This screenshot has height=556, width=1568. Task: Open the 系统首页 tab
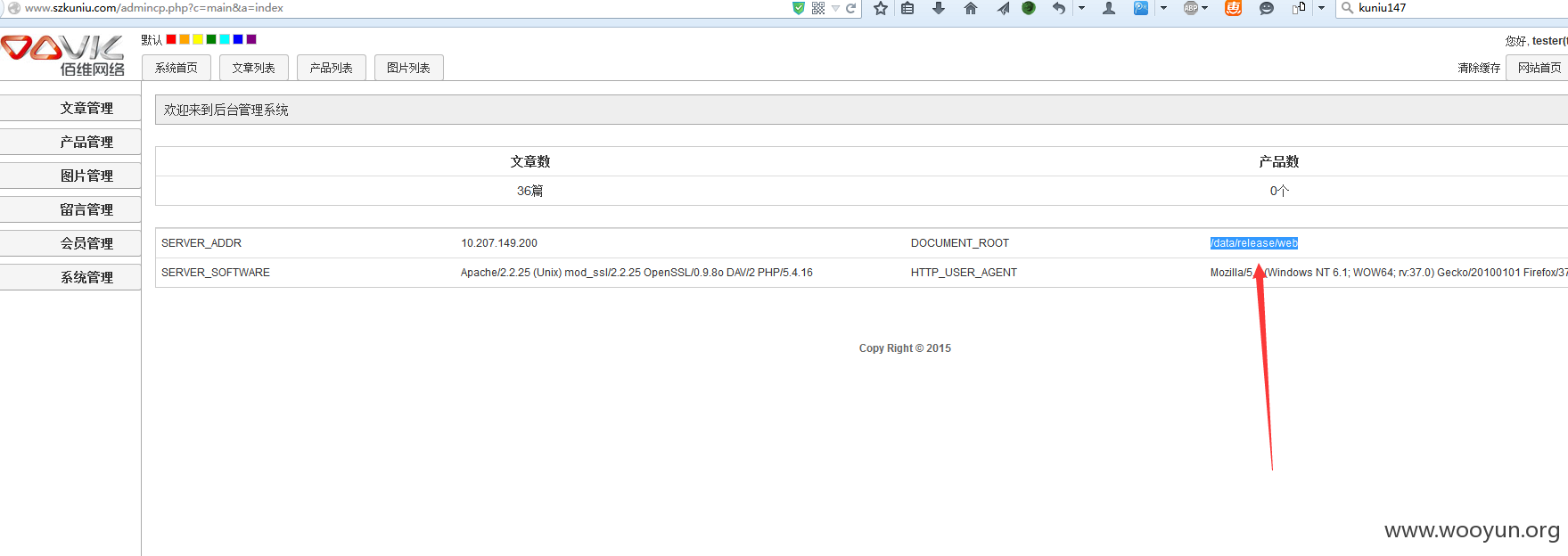coord(177,68)
